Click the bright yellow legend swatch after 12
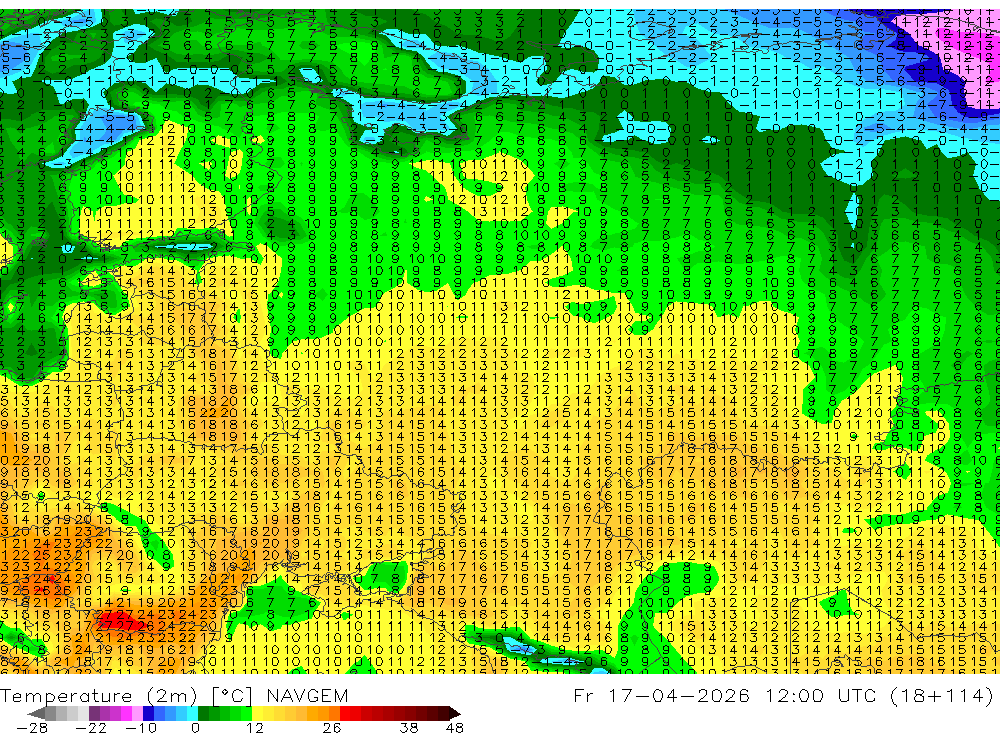Image resolution: width=1000 pixels, height=733 pixels. tap(258, 713)
